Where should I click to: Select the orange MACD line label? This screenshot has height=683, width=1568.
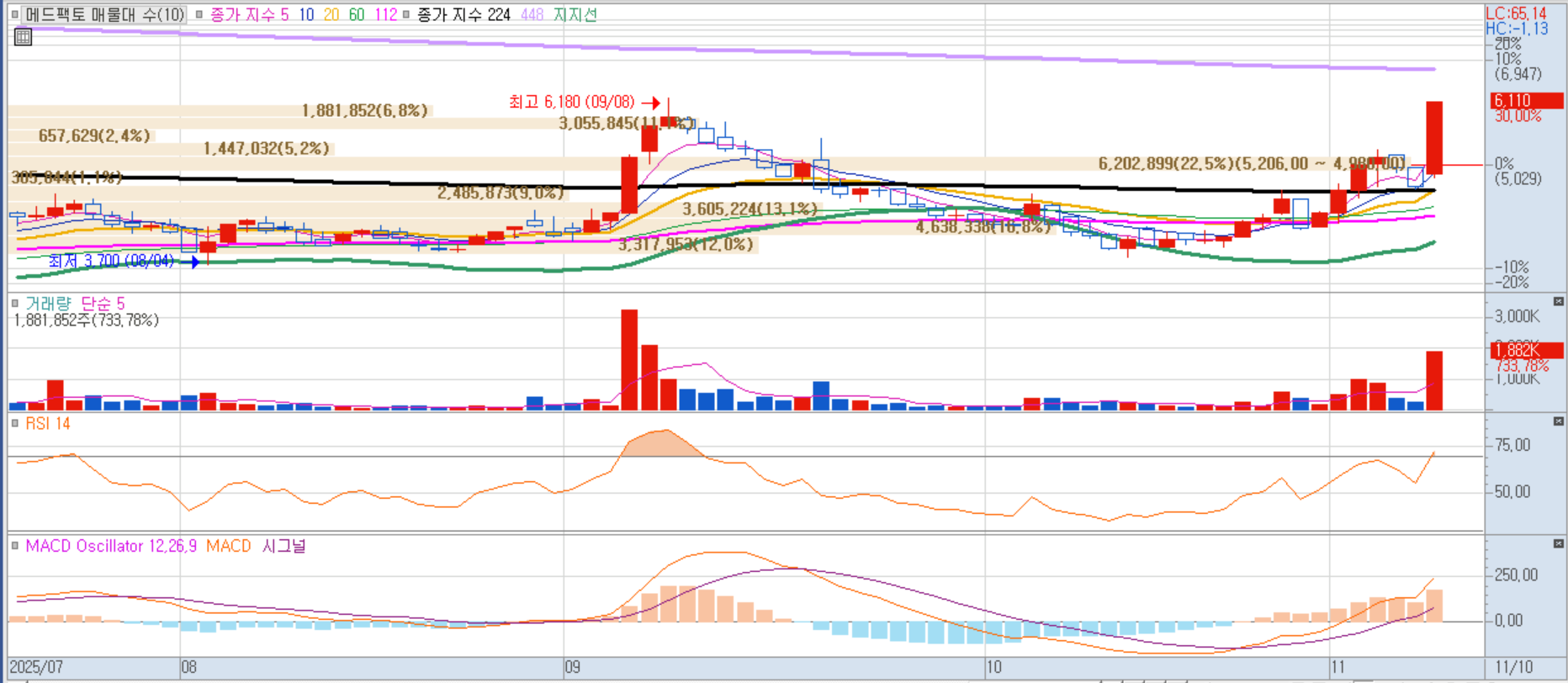coord(228,545)
